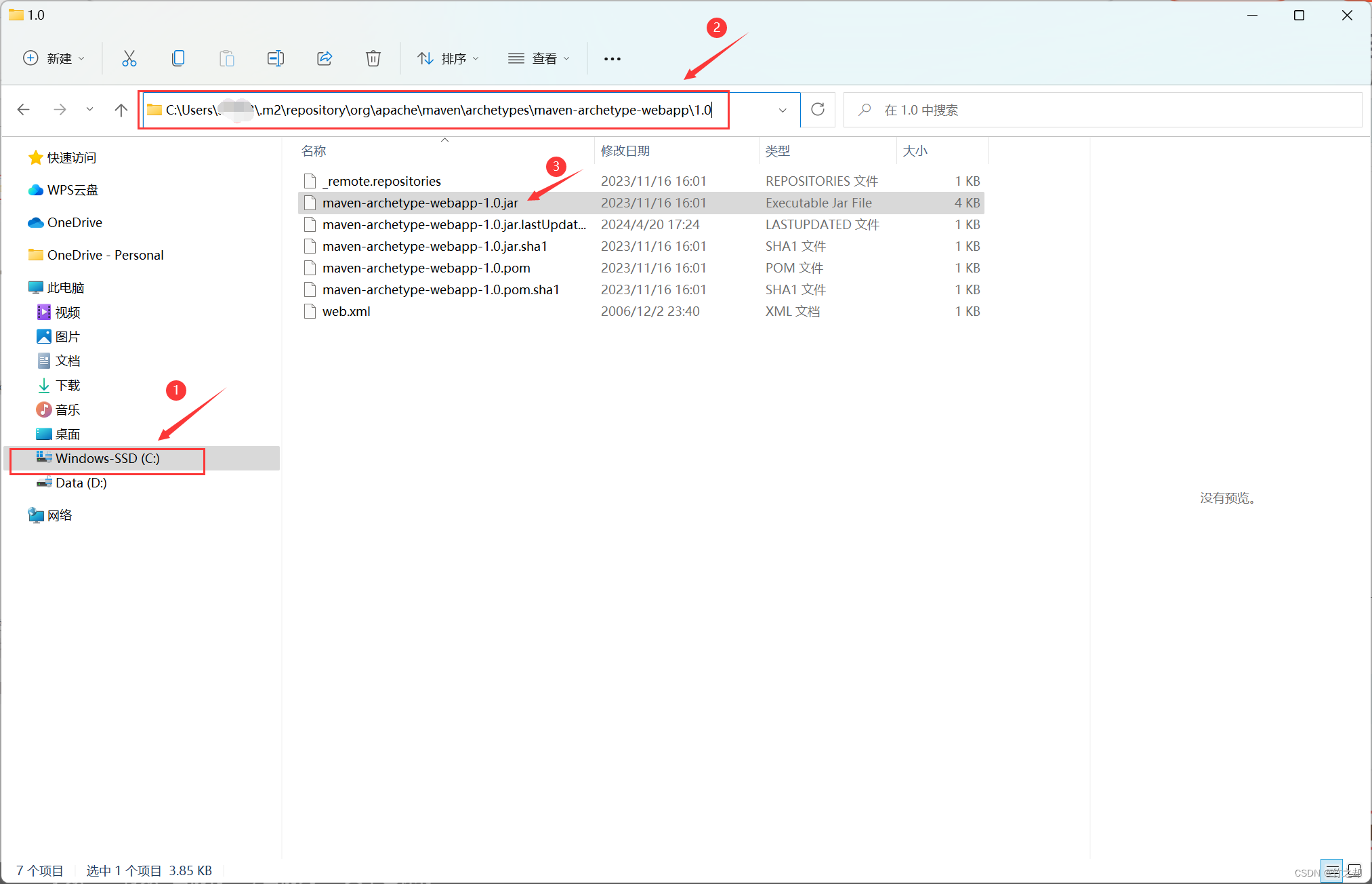This screenshot has width=1372, height=884.
Task: Click the 2006/12/2 23:40 date cell
Action: (650, 311)
